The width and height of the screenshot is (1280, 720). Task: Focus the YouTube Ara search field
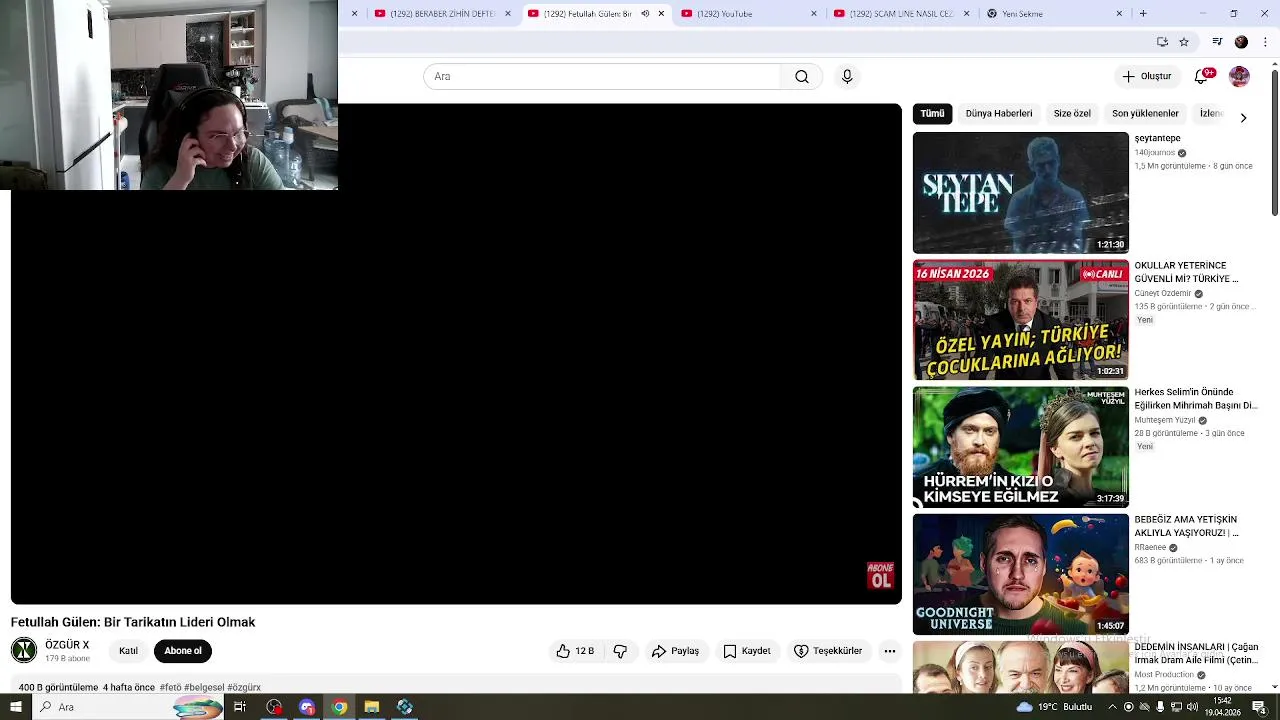click(x=602, y=77)
